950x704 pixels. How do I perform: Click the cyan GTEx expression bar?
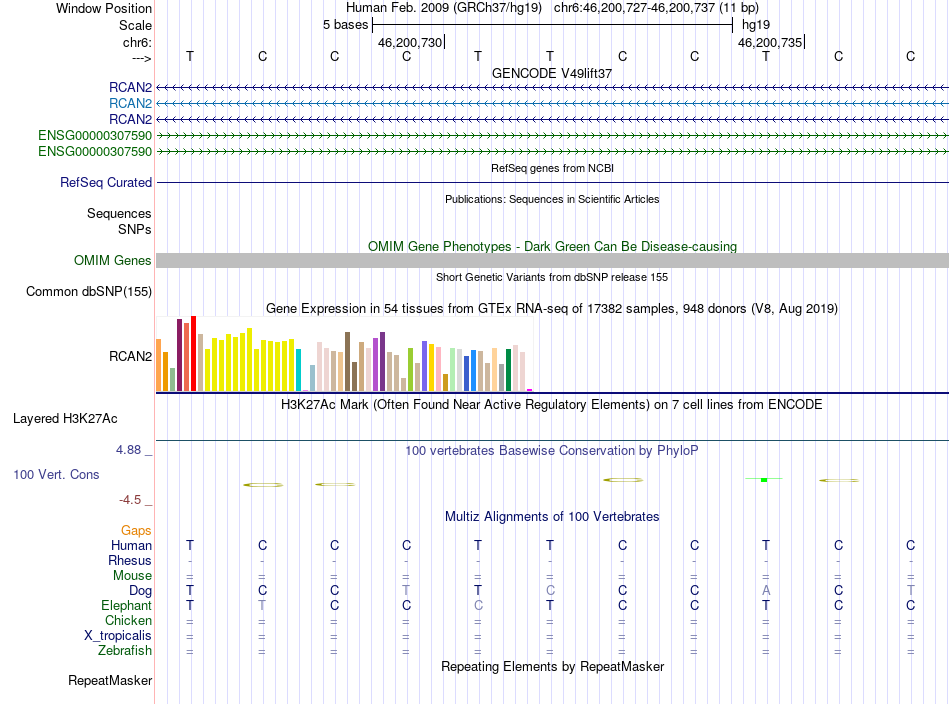tap(298, 370)
